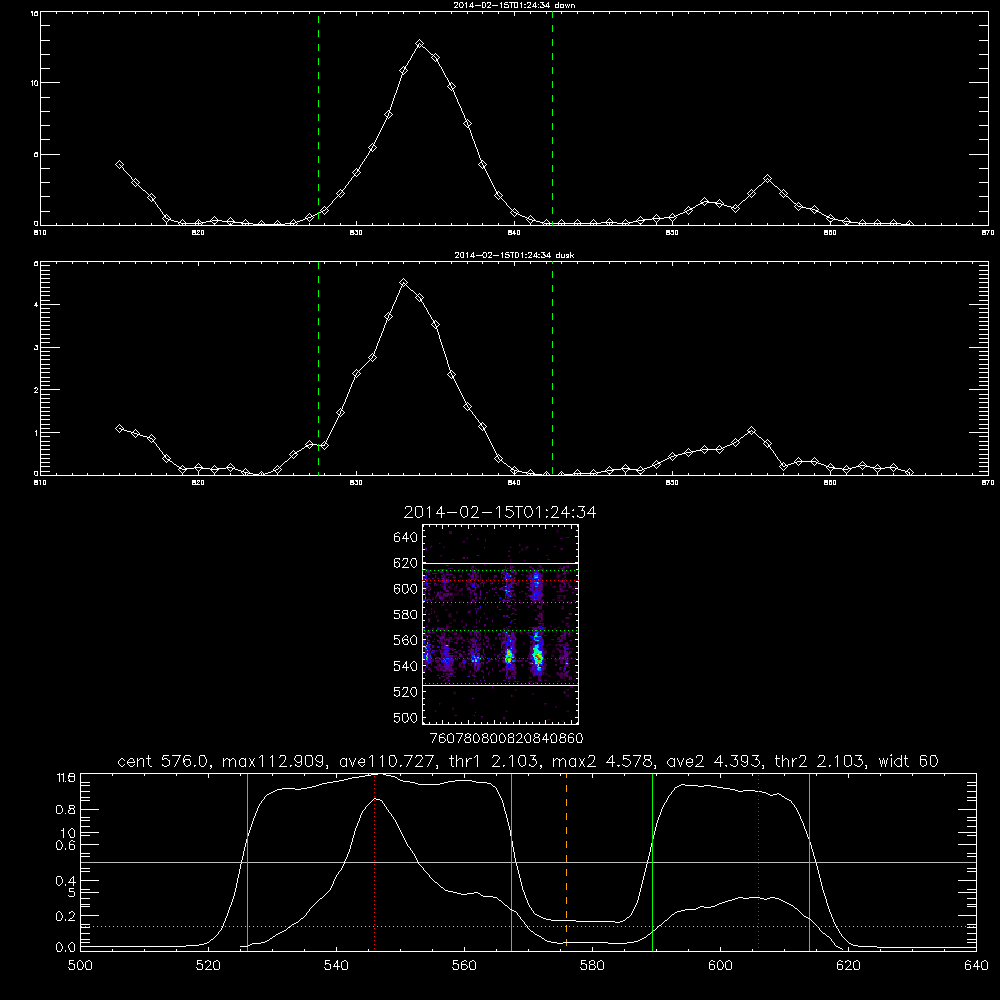This screenshot has width=1000, height=1000.
Task: Click the spectral image thumbnail
Action: tap(501, 624)
